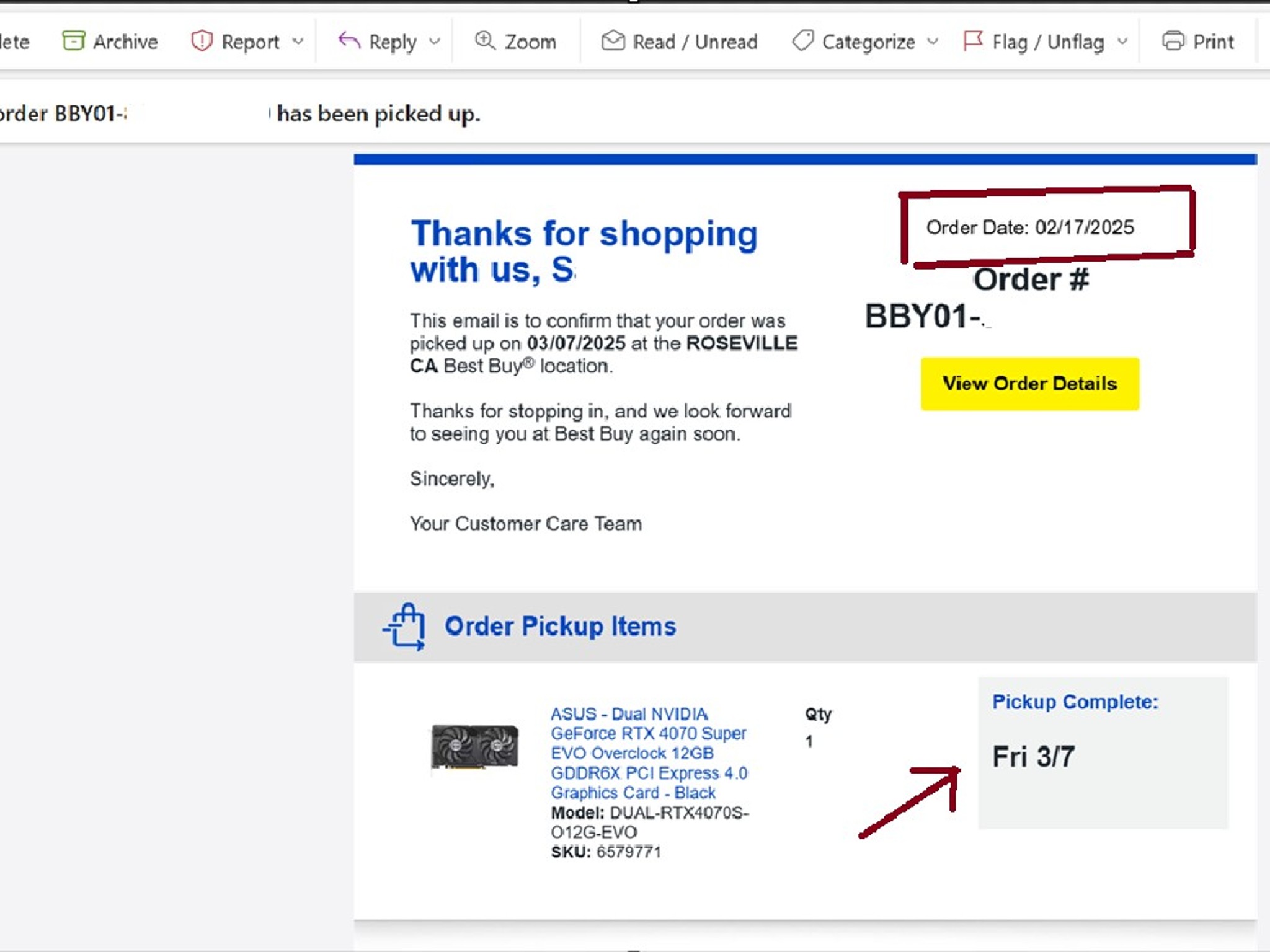The height and width of the screenshot is (952, 1270).
Task: Click the Print printer icon
Action: tap(1173, 41)
